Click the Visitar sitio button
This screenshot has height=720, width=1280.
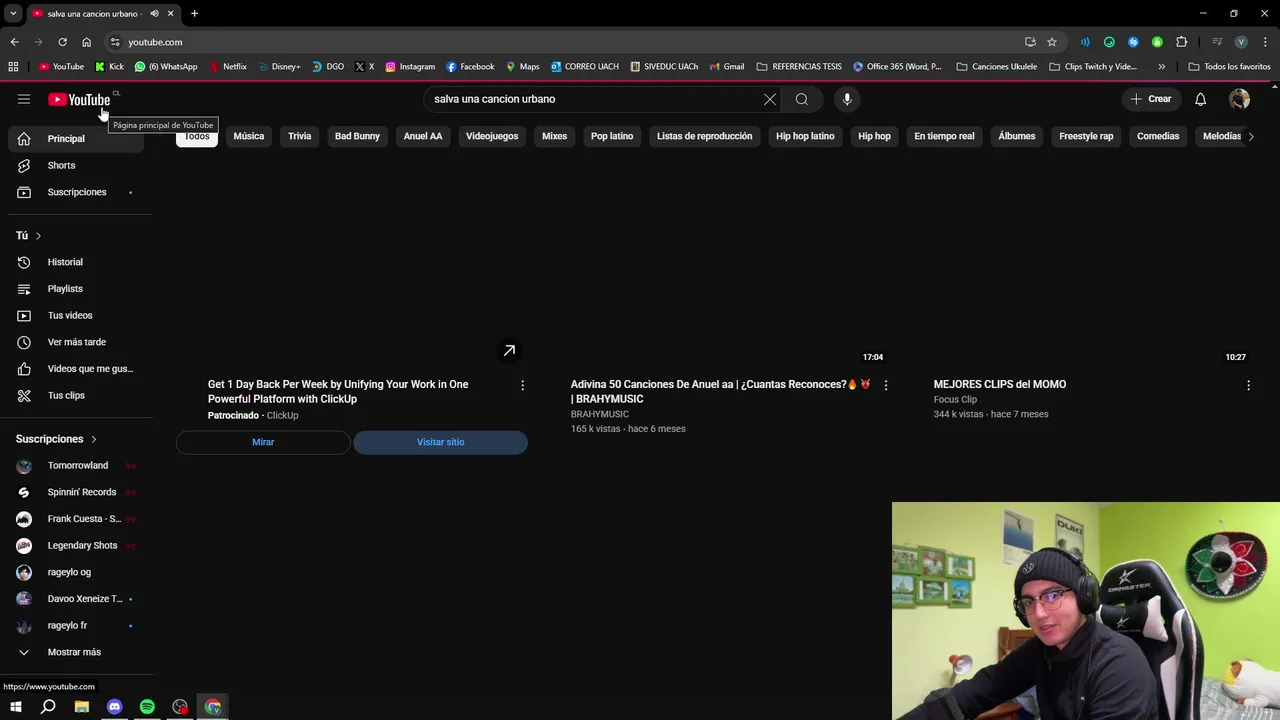[x=440, y=442]
